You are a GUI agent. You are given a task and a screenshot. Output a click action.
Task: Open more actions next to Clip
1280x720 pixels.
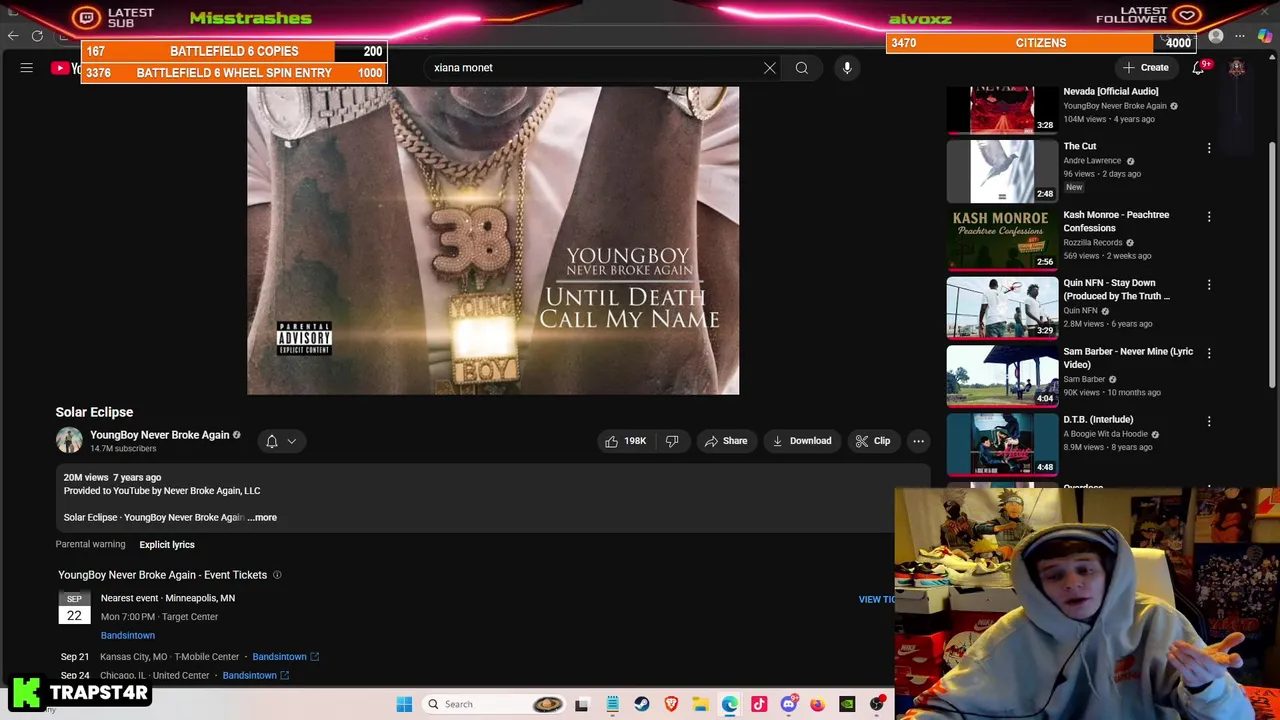[918, 441]
